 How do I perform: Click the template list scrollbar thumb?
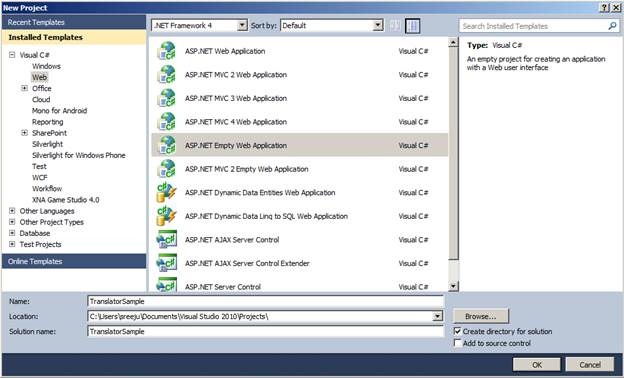[453, 153]
